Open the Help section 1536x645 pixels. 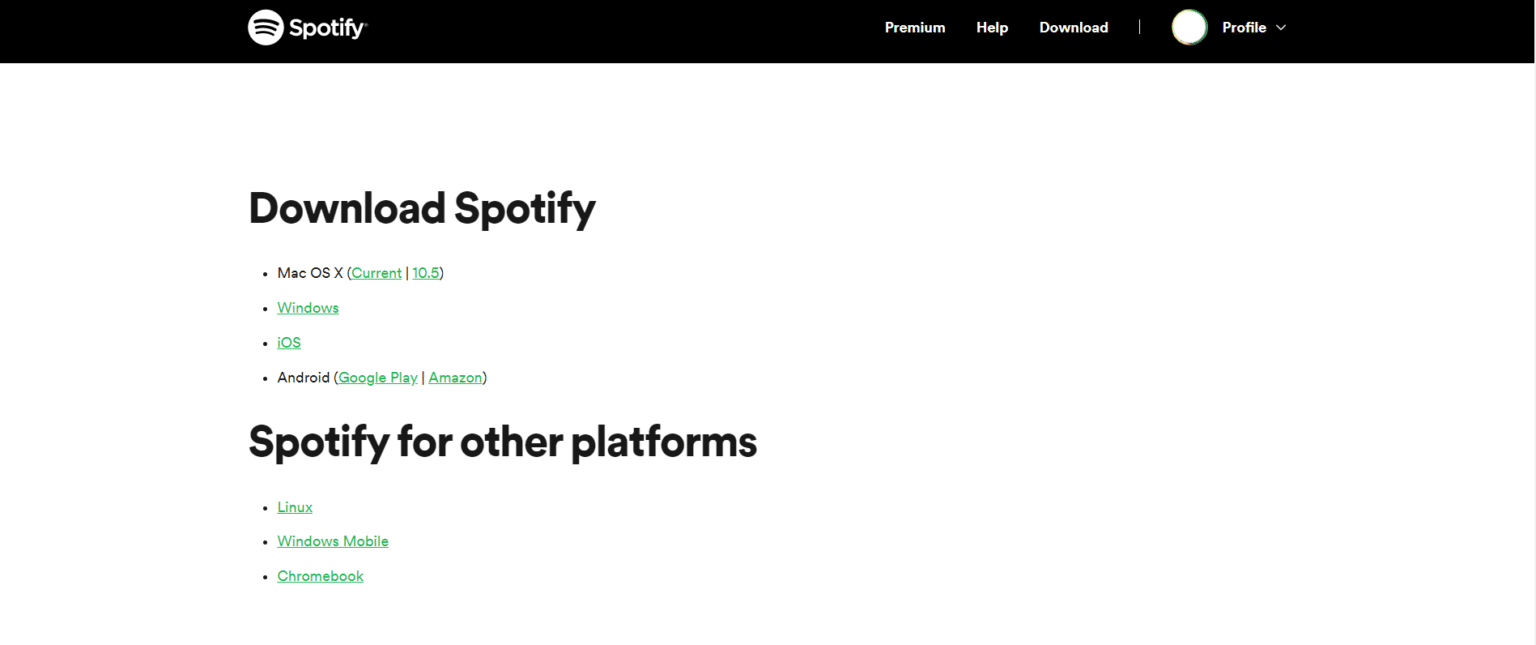[x=992, y=27]
